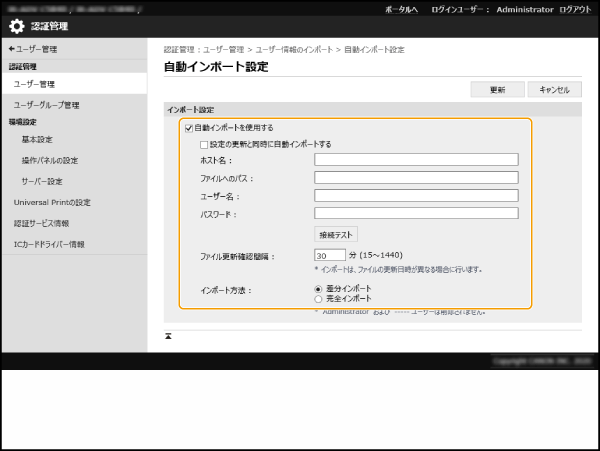The image size is (600, 451).
Task: Enable 設定の更新と同時に自動インポートする checkbox
Action: [x=205, y=144]
